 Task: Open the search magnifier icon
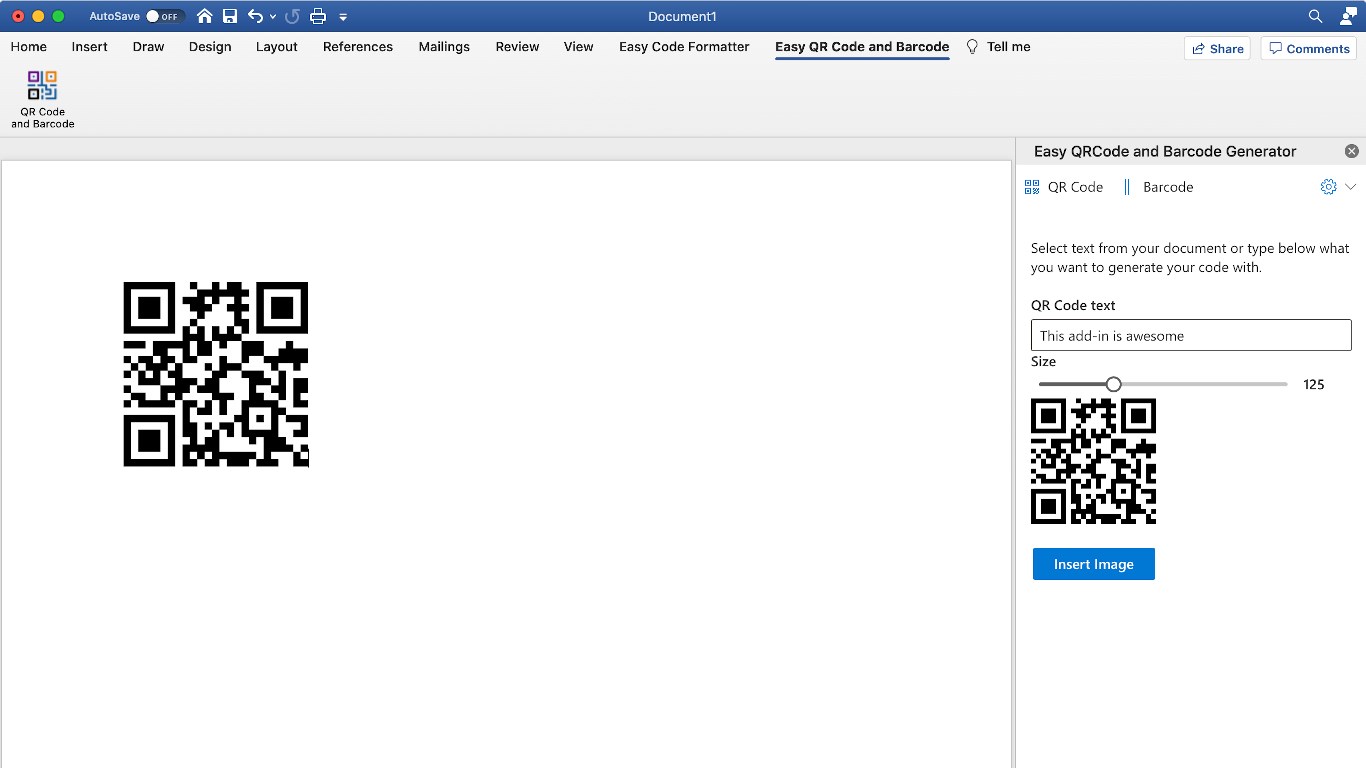(1316, 16)
